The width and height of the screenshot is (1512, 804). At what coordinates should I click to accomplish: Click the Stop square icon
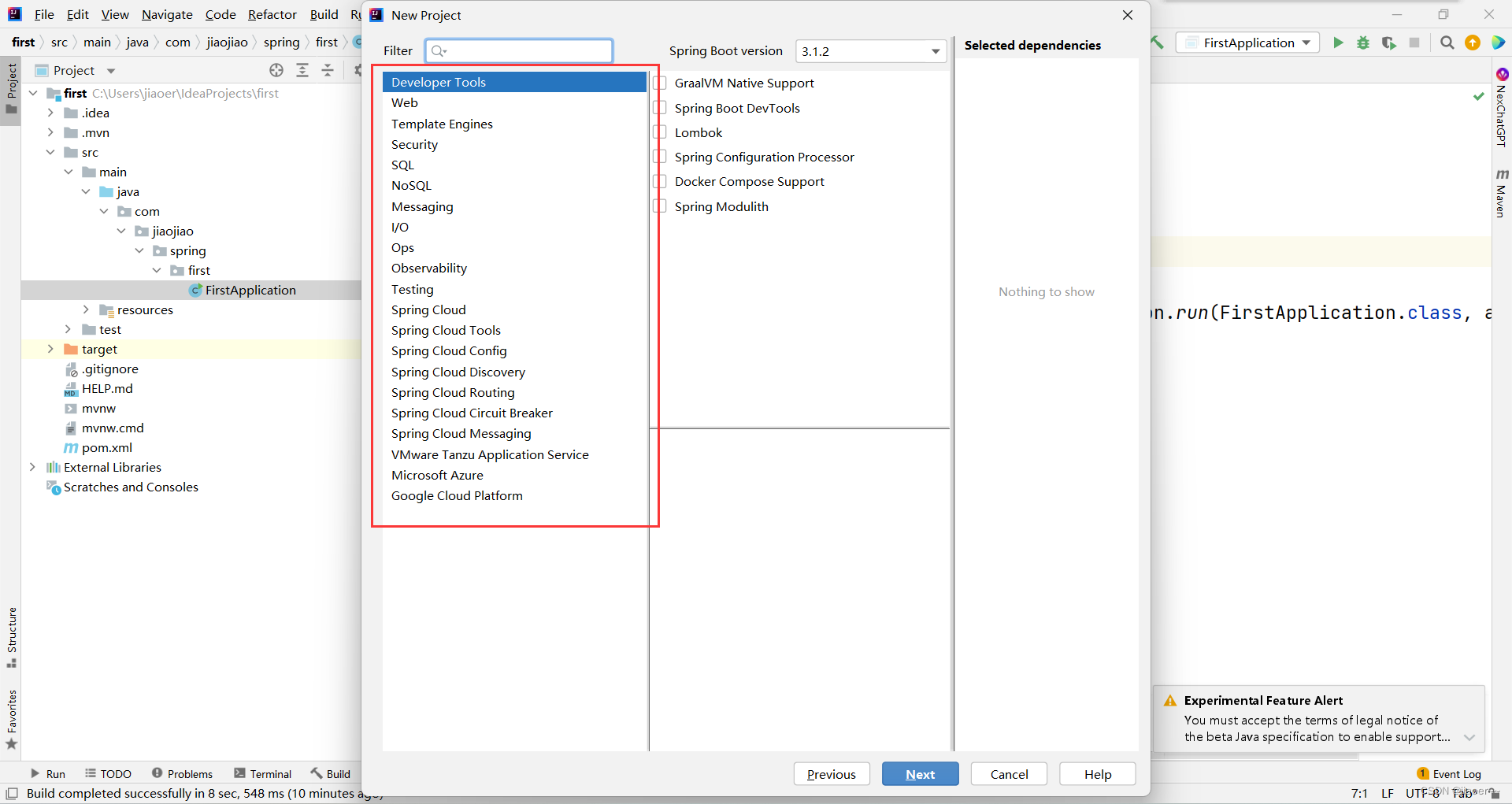(x=1414, y=43)
